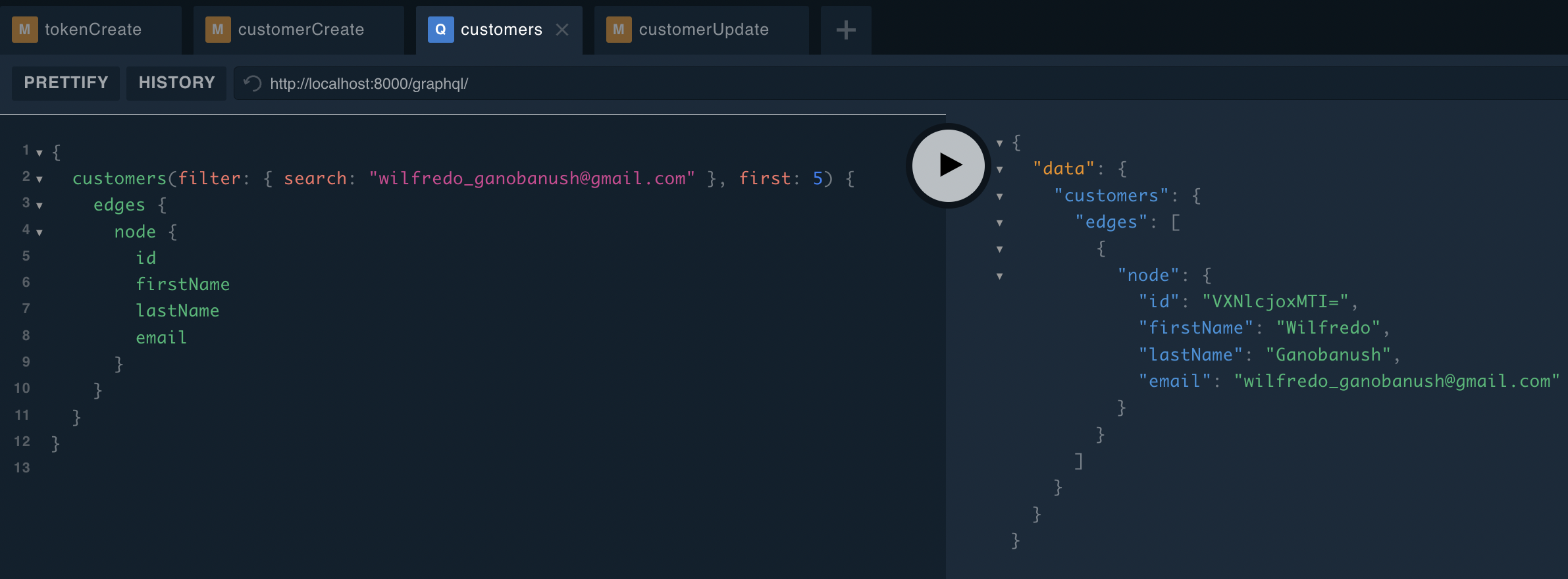This screenshot has width=1568, height=579.
Task: Click the M icon on the customerUpdate tab
Action: pos(618,30)
